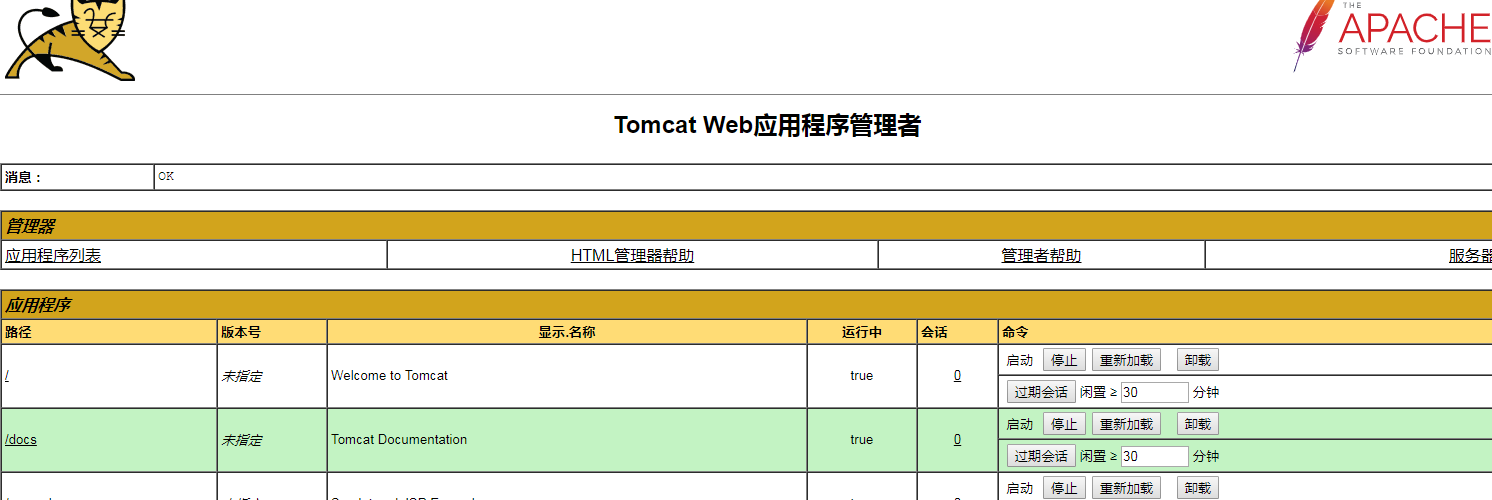Viewport: 1492px width, 500px height.
Task: Click the 未指定 version cell in the /docs row
Action: [x=241, y=439]
